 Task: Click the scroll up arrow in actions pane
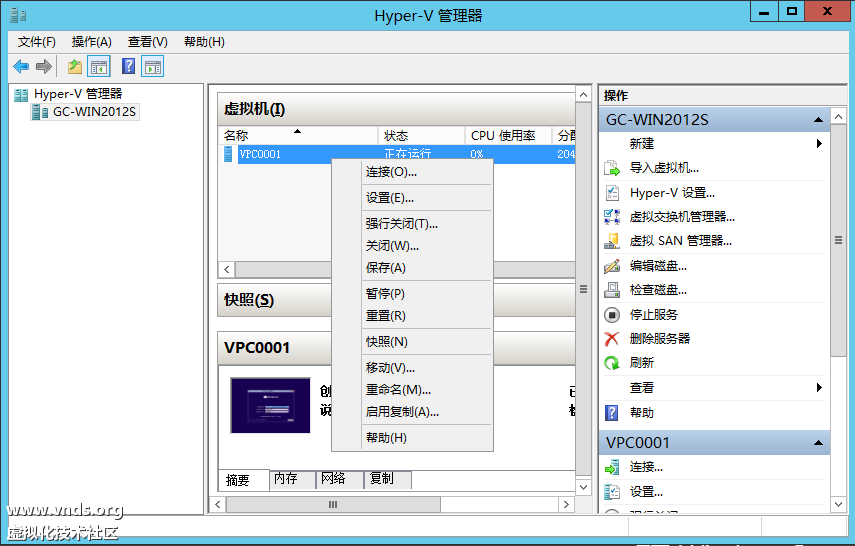point(839,116)
